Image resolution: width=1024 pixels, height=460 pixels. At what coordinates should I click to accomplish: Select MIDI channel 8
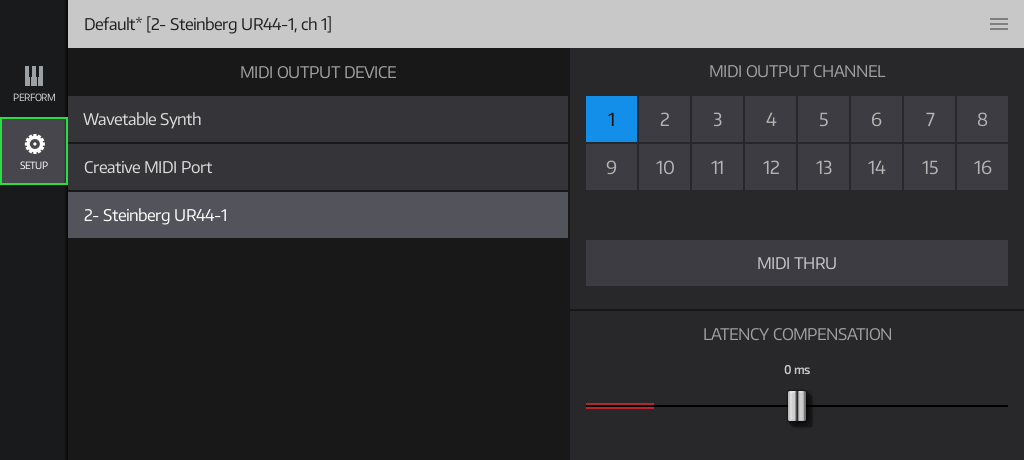tap(982, 120)
